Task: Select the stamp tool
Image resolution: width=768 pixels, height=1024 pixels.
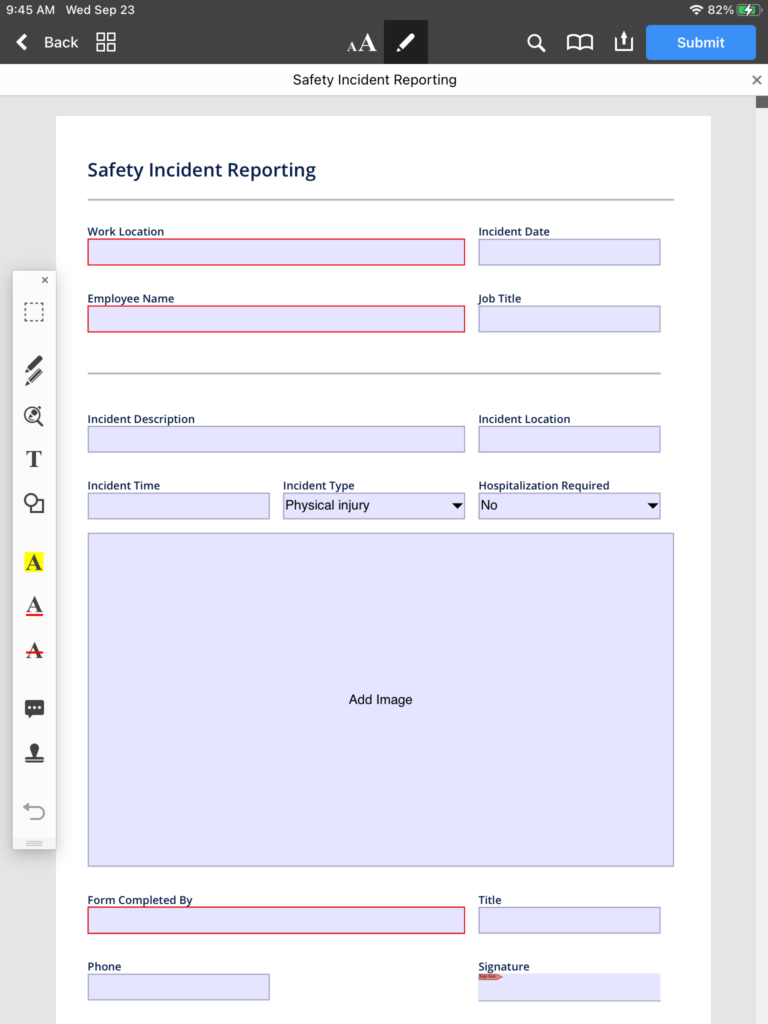Action: 34,754
